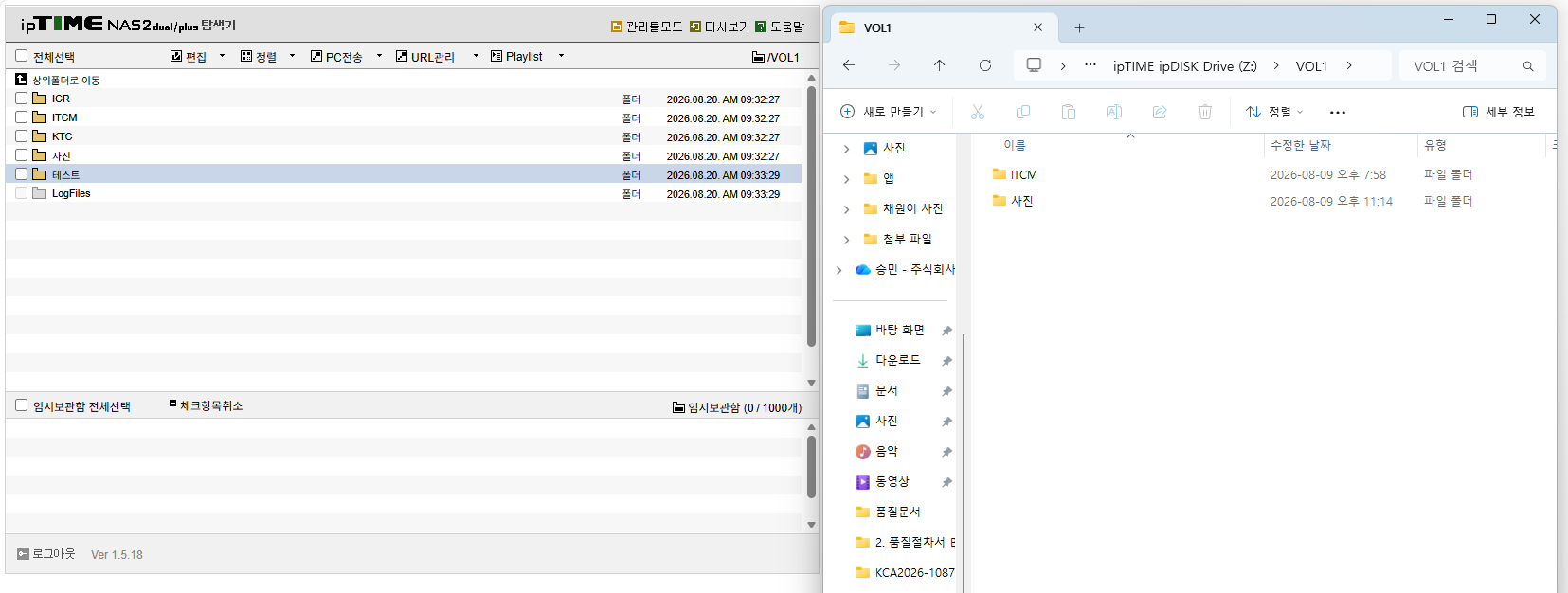Click the VOL1 breadcrumb in address bar
The width and height of the screenshot is (1568, 593).
point(1311,66)
